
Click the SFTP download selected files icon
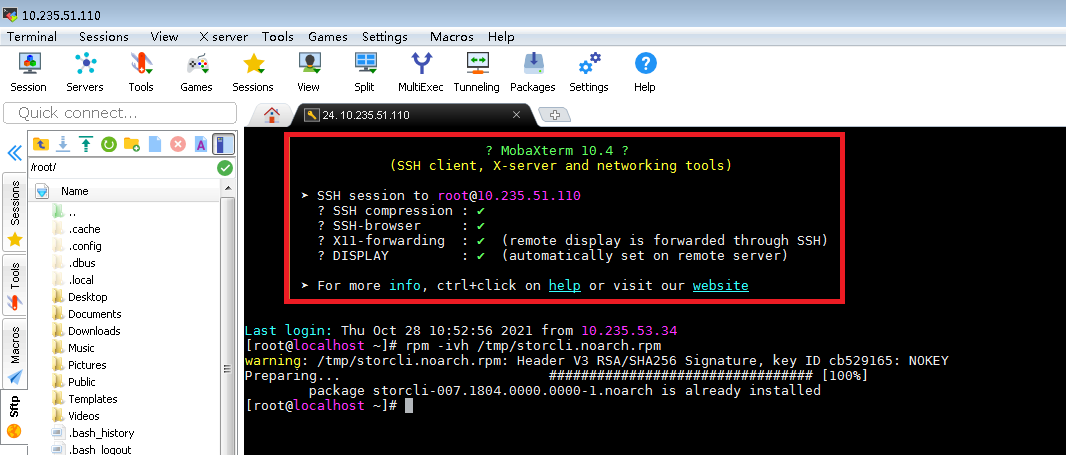63,144
